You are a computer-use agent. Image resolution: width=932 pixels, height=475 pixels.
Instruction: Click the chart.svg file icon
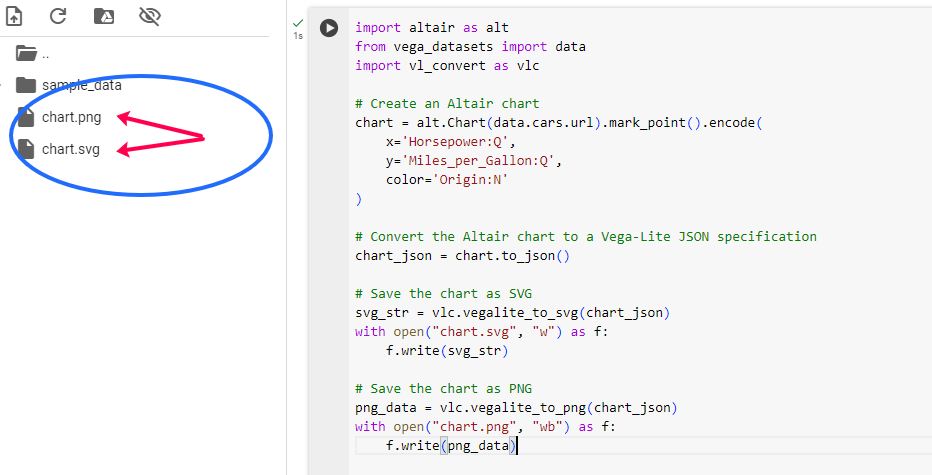[x=25, y=149]
